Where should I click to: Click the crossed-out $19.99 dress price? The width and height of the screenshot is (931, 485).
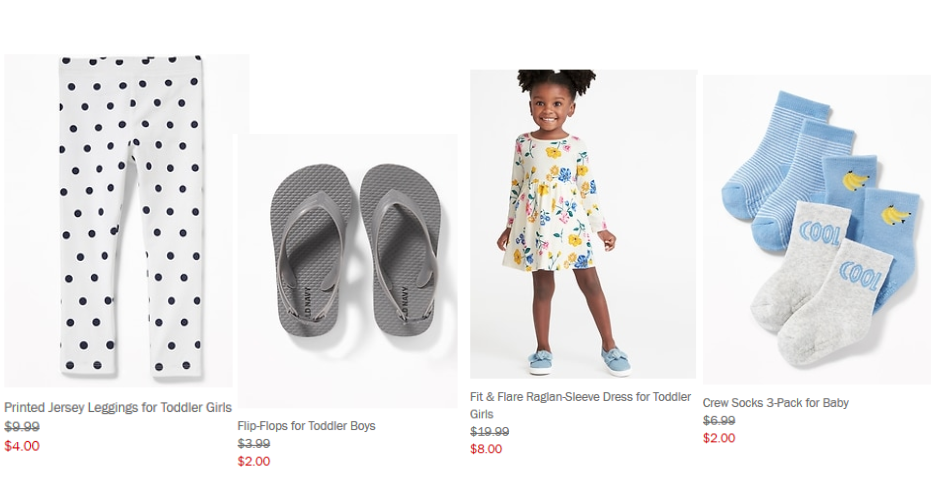click(489, 432)
